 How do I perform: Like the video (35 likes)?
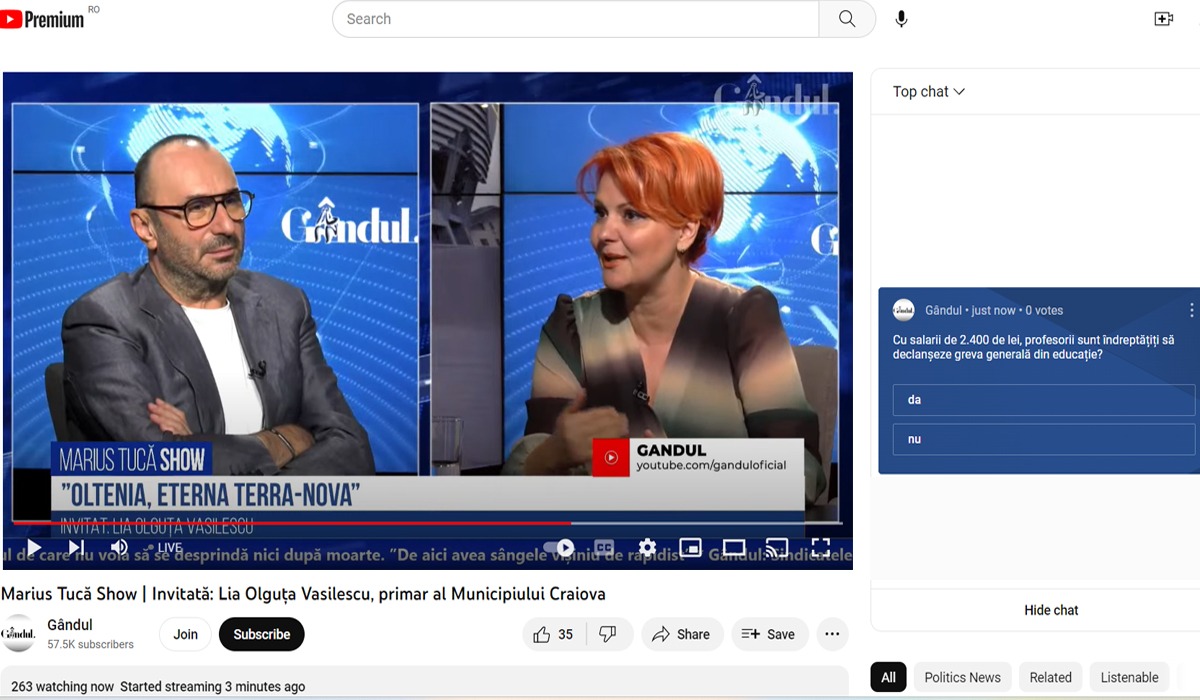click(x=553, y=634)
